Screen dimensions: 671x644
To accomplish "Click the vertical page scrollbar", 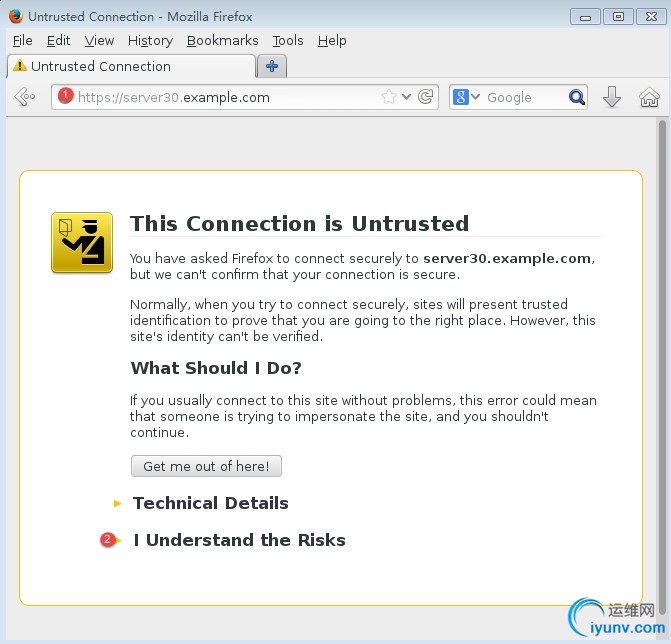I will pyautogui.click(x=662, y=367).
